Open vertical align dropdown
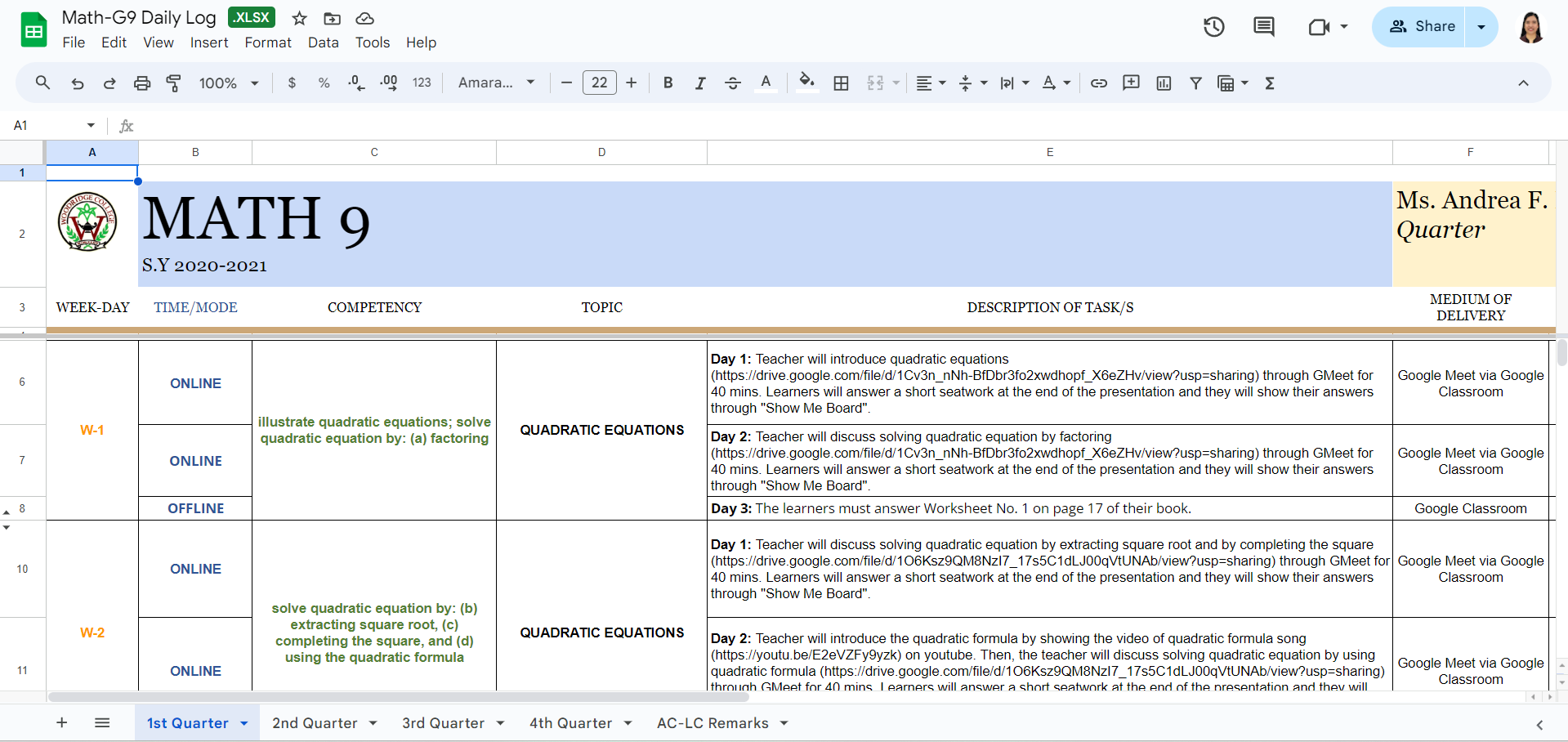The width and height of the screenshot is (1568, 742). [972, 83]
